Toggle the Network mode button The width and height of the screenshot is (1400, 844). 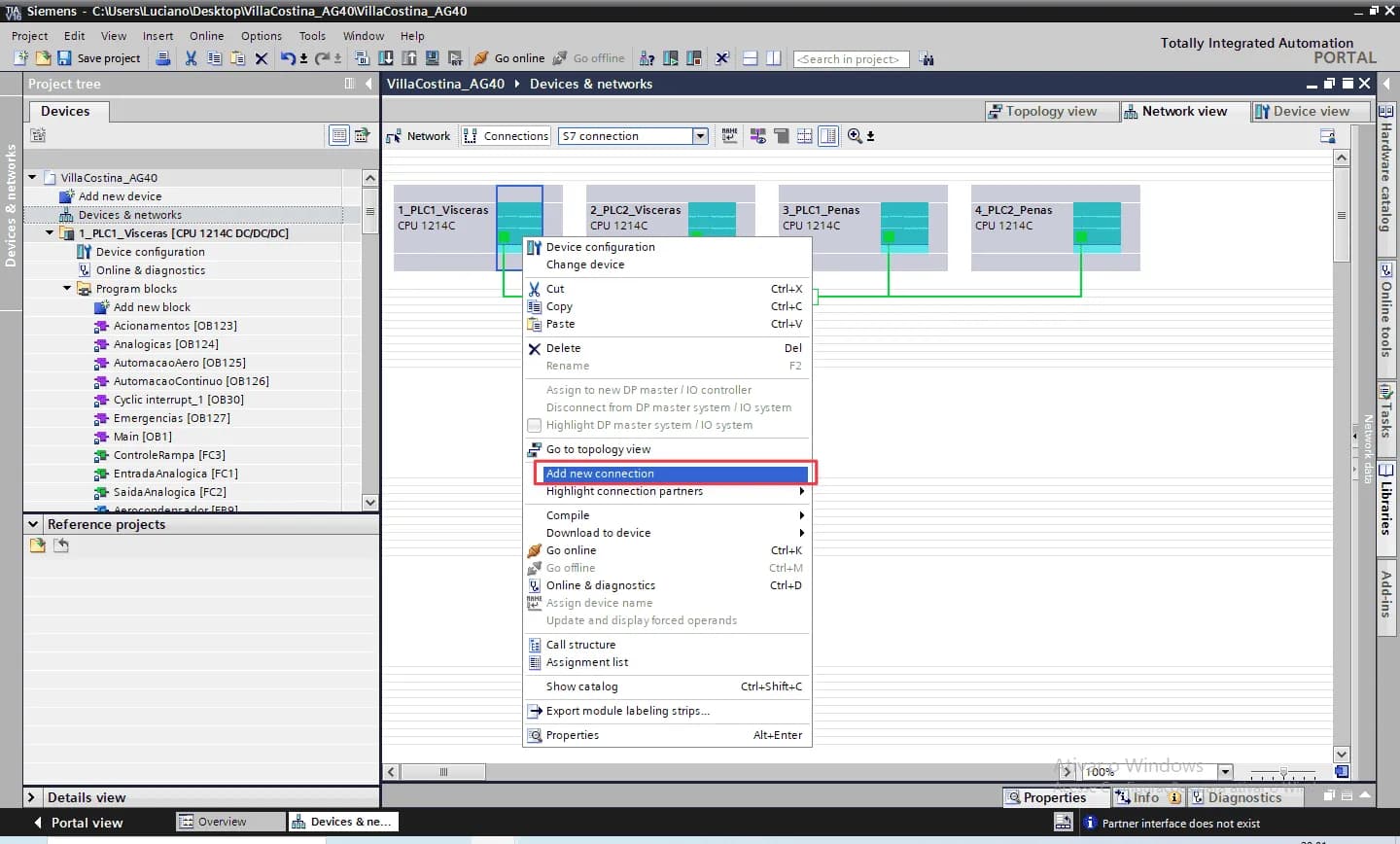419,136
